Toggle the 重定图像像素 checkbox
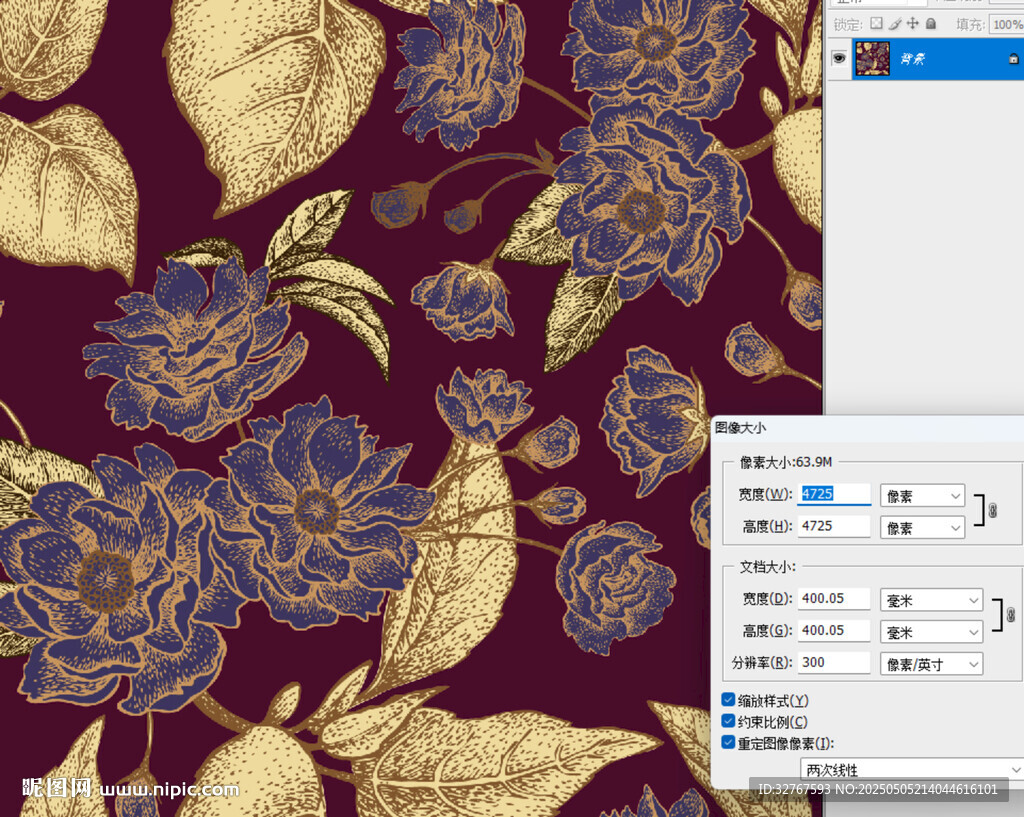Image resolution: width=1024 pixels, height=817 pixels. pos(728,742)
